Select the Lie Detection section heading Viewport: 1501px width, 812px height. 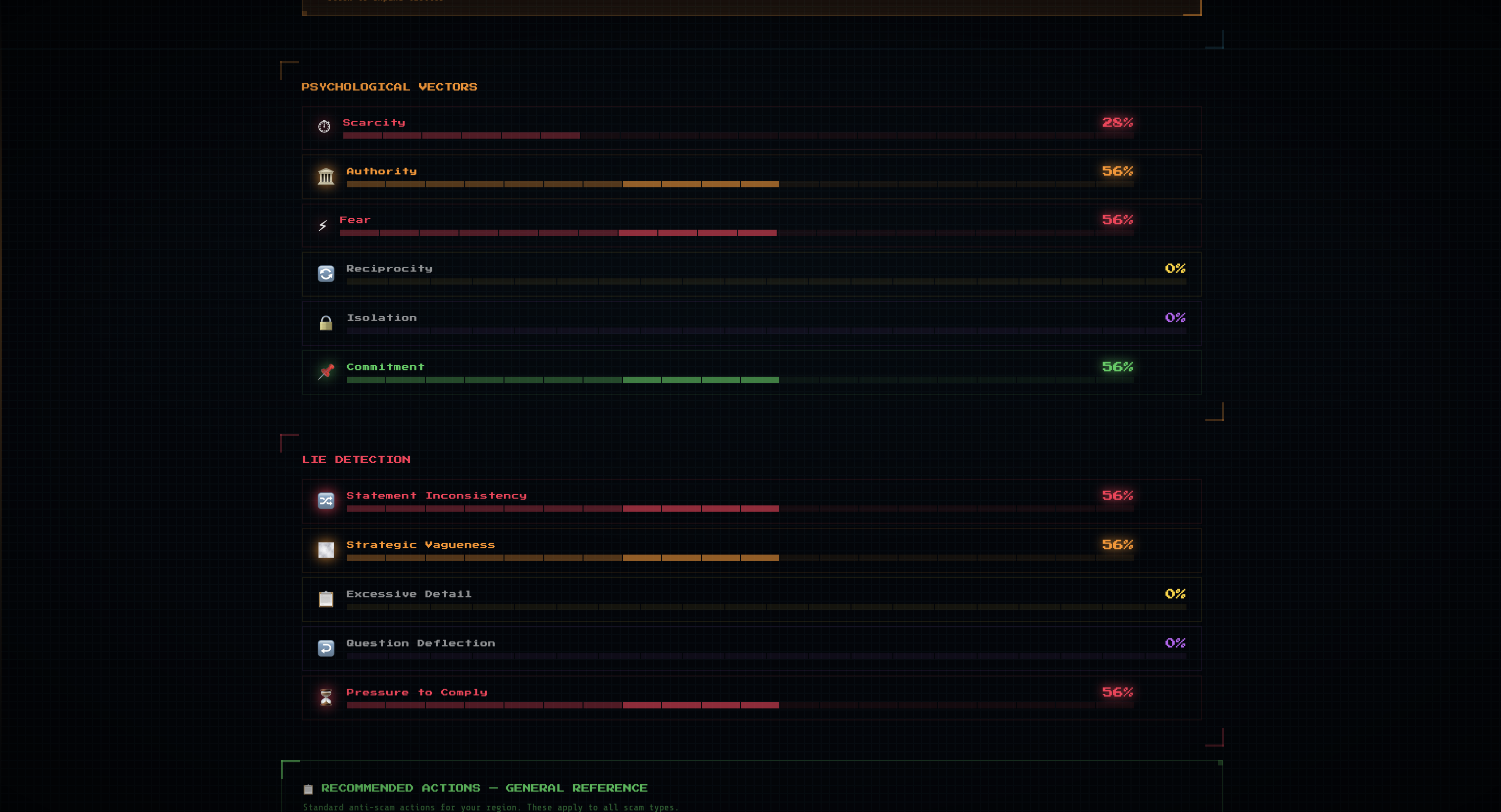pyautogui.click(x=355, y=459)
